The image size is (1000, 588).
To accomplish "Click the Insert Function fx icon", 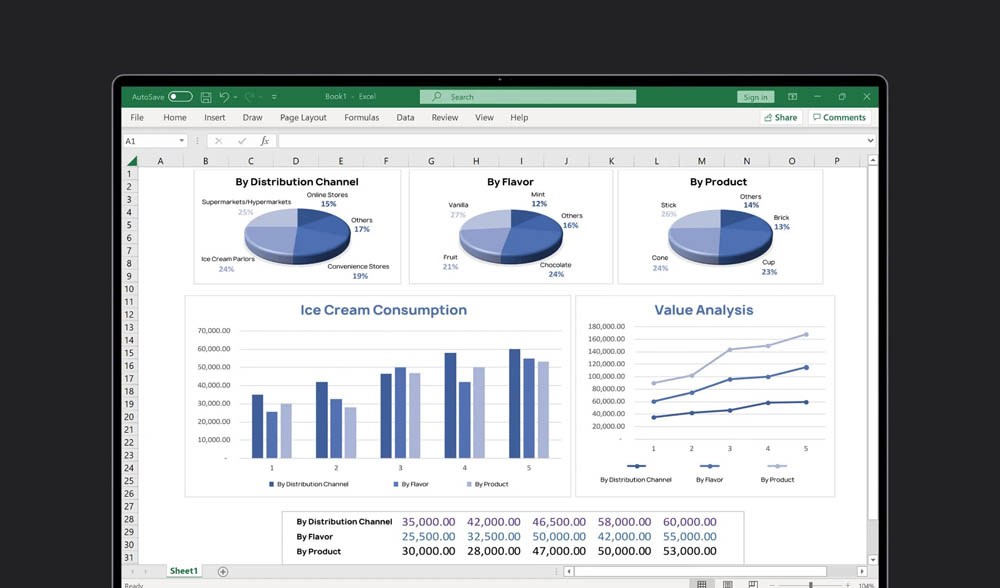I will click(x=264, y=141).
